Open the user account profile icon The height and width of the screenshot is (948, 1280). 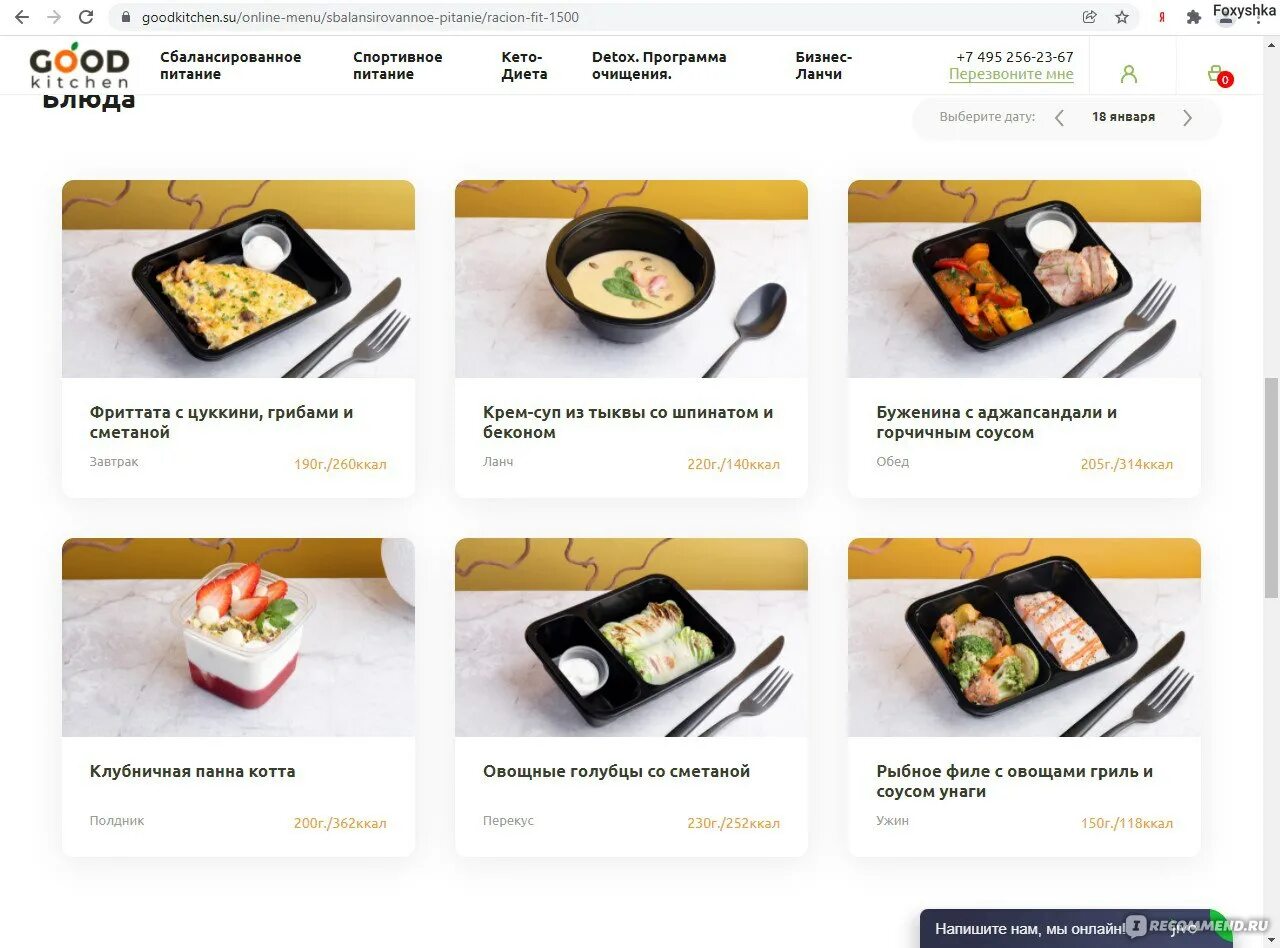[1129, 74]
